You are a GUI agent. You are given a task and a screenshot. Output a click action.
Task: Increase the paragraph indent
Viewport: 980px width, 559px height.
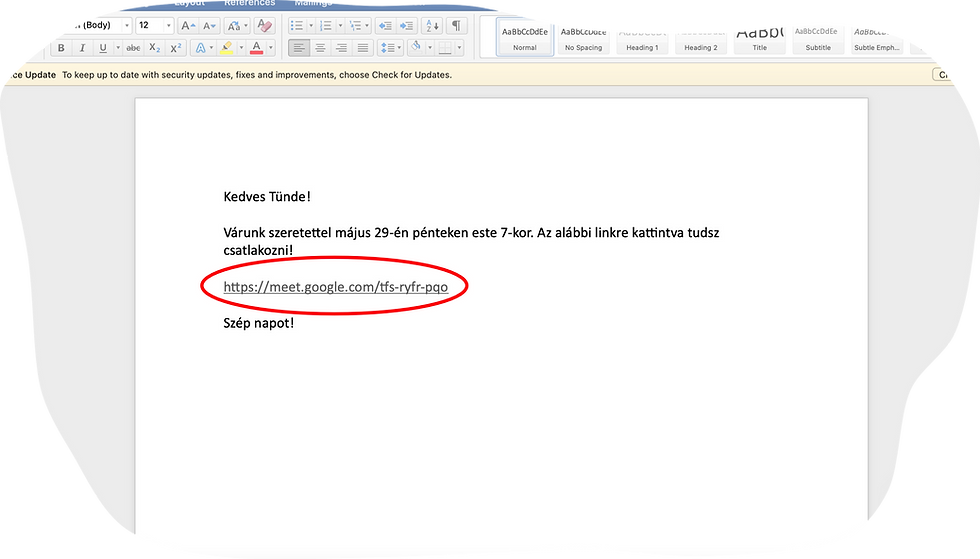tap(406, 26)
